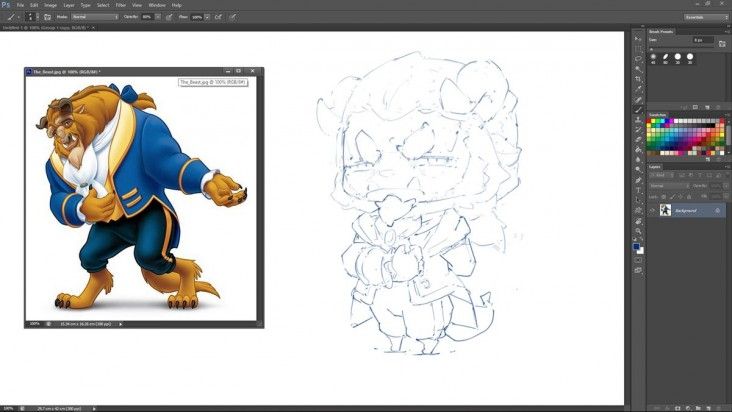The height and width of the screenshot is (412, 732).
Task: Select the Eyedropper tool
Action: (x=638, y=89)
